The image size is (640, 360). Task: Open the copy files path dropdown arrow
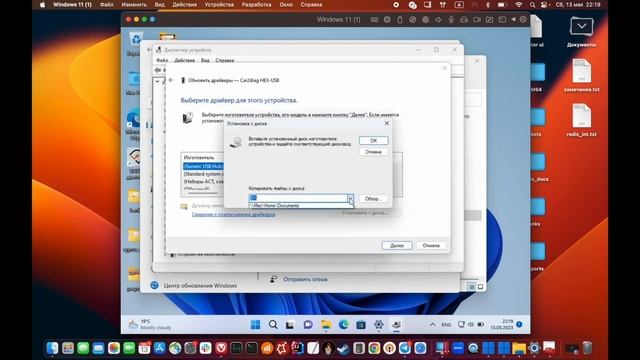click(x=350, y=198)
